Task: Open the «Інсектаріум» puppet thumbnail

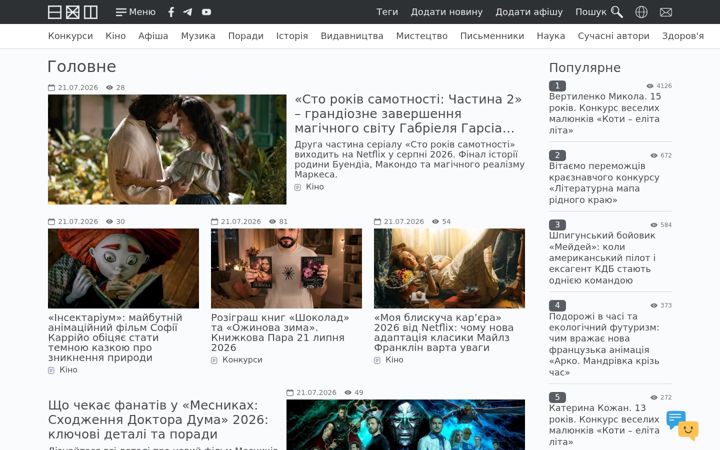Action: (124, 268)
